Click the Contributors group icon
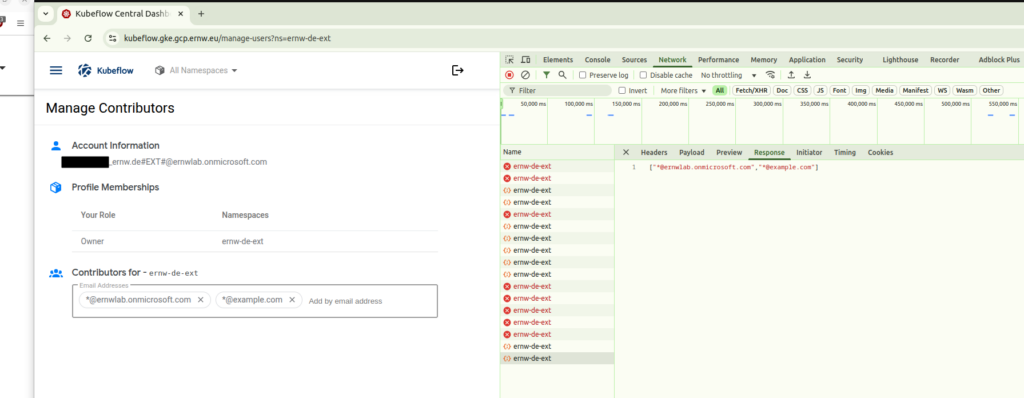Screen dimensions: 1024x398 click(56, 273)
